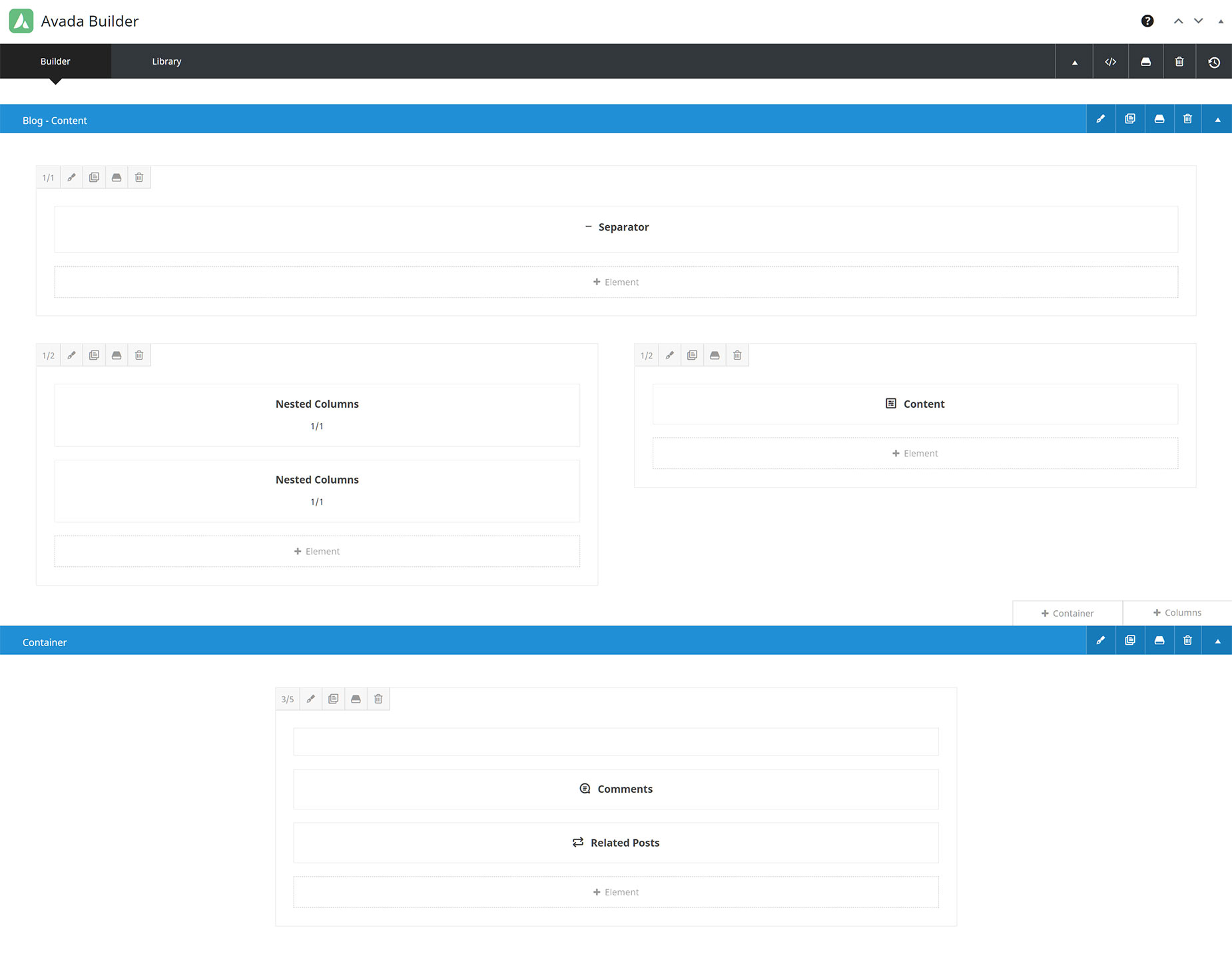Delete the 1/1 column
This screenshot has width=1232, height=964.
(139, 178)
